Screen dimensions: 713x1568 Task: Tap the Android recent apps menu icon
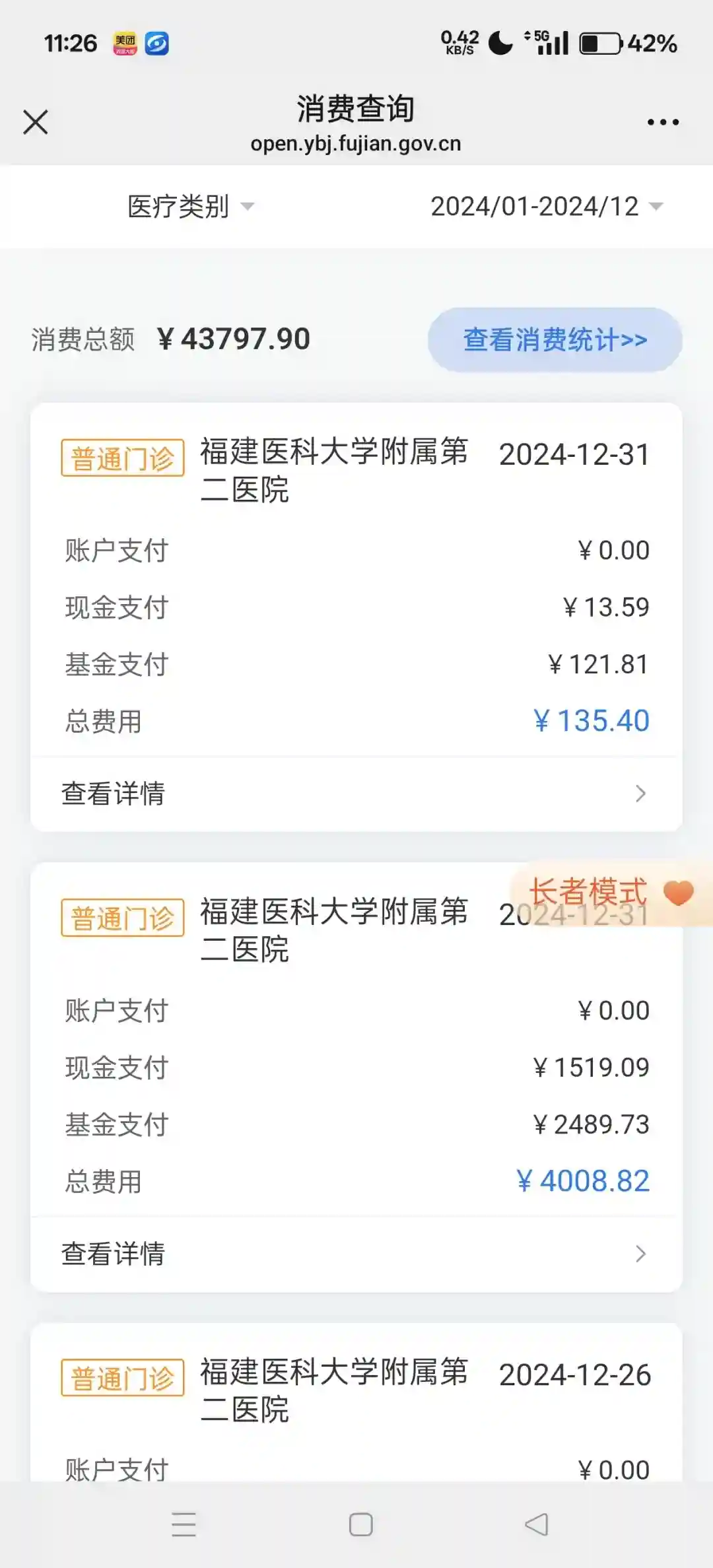[x=184, y=1524]
